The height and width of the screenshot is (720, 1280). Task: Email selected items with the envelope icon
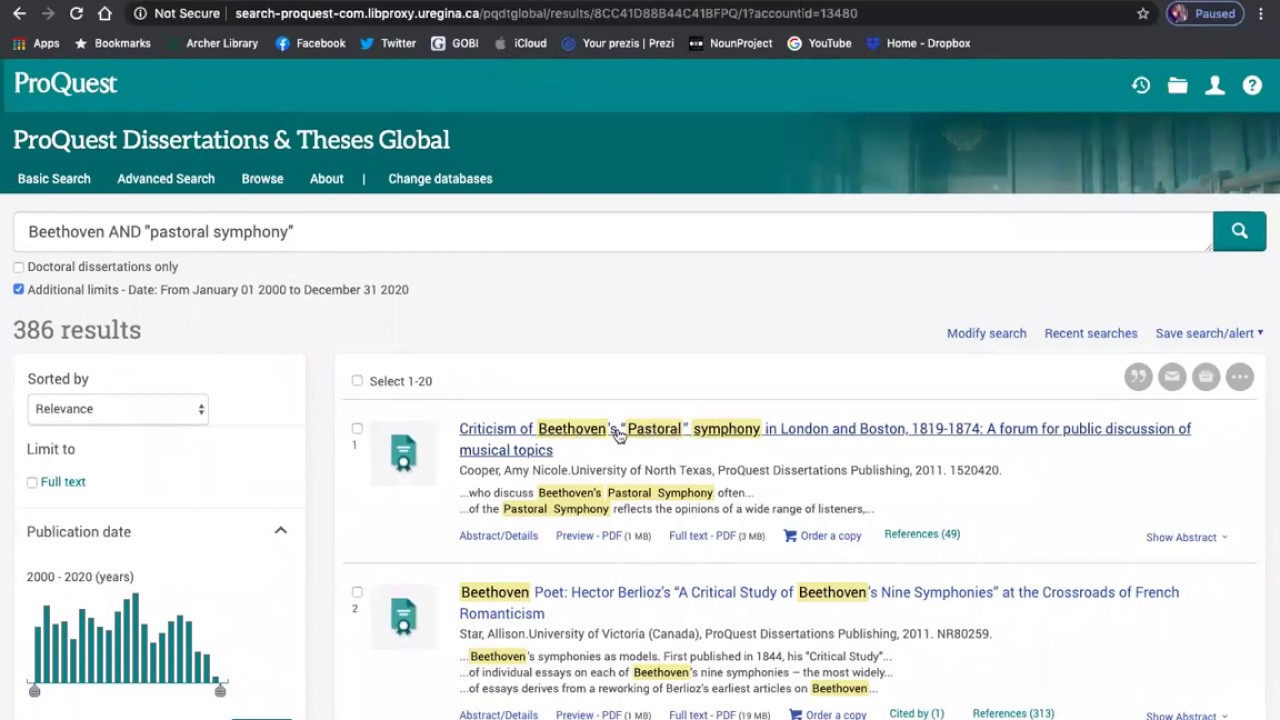(1172, 377)
